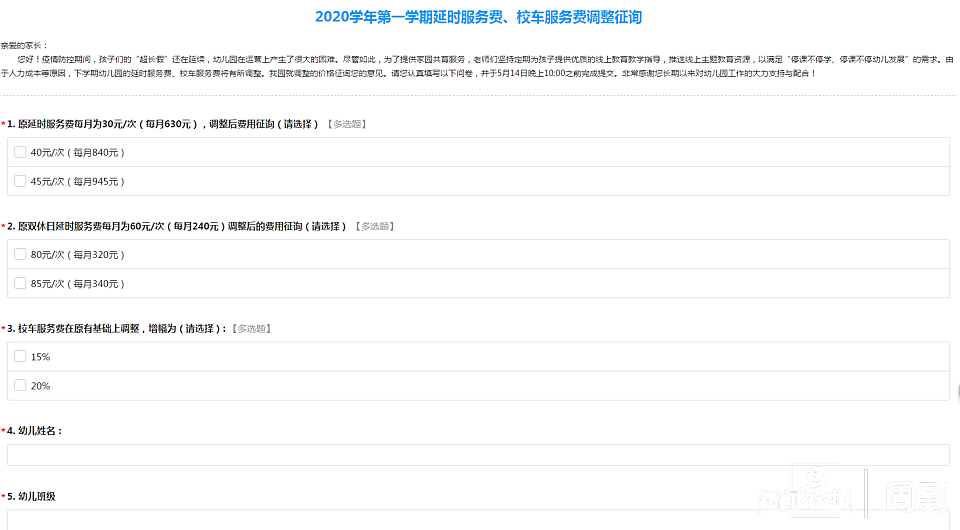This screenshot has height=530, width=960.
Task: Focus the 幼儿班级 input box
Action: point(478,520)
